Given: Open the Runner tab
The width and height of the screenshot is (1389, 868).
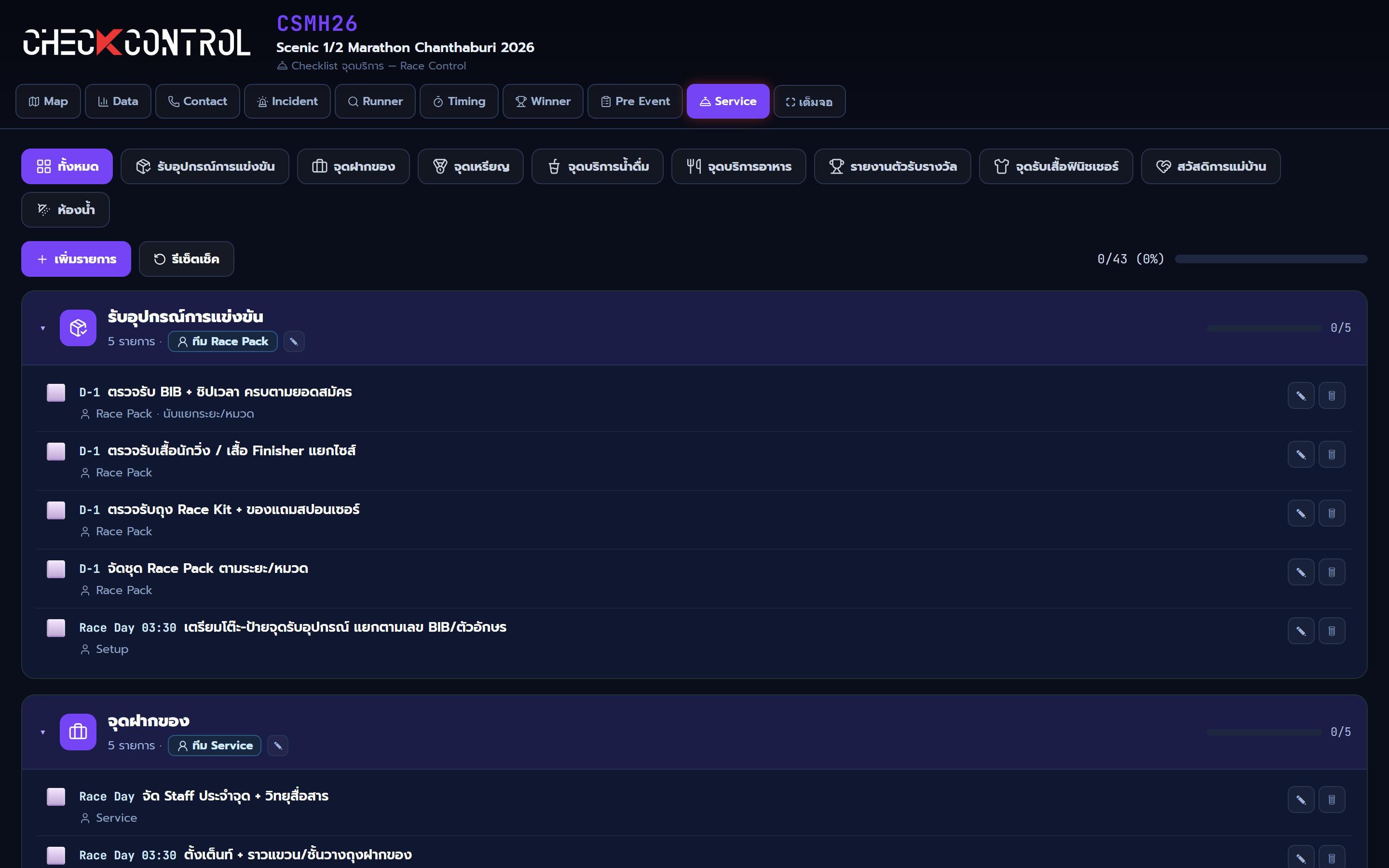Looking at the screenshot, I should pos(375,102).
